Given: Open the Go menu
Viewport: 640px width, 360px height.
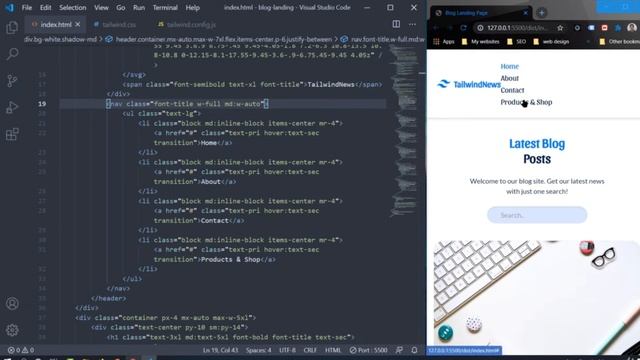Looking at the screenshot, I should [120, 7].
